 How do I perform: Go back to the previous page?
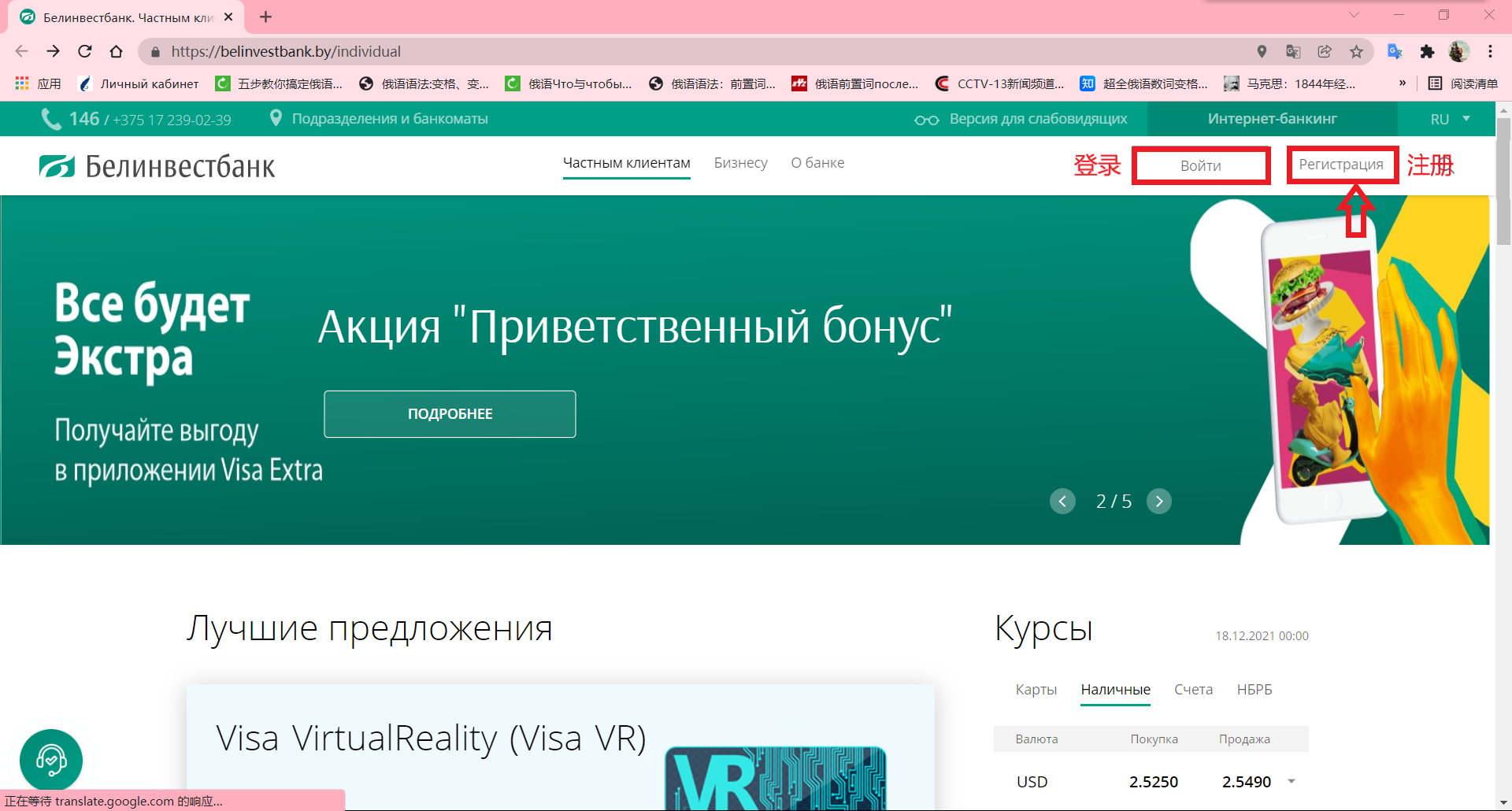tap(21, 51)
